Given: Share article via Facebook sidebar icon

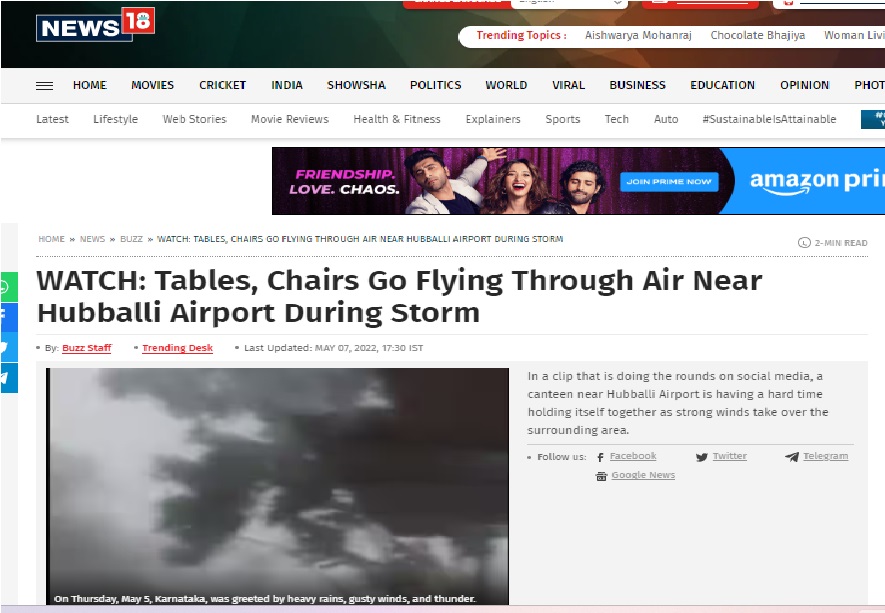Looking at the screenshot, I should [8, 317].
